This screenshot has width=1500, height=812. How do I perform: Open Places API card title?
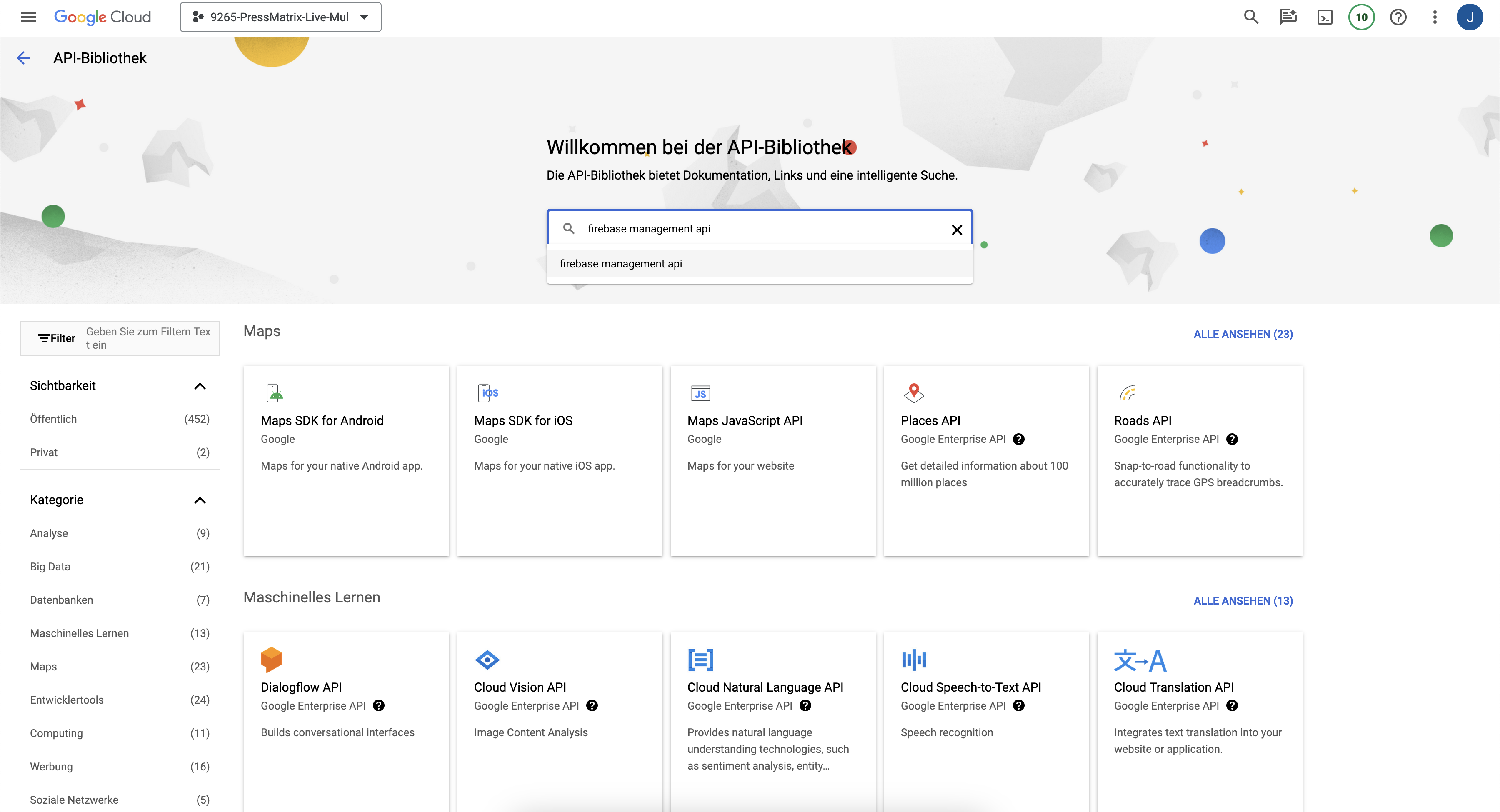point(930,420)
